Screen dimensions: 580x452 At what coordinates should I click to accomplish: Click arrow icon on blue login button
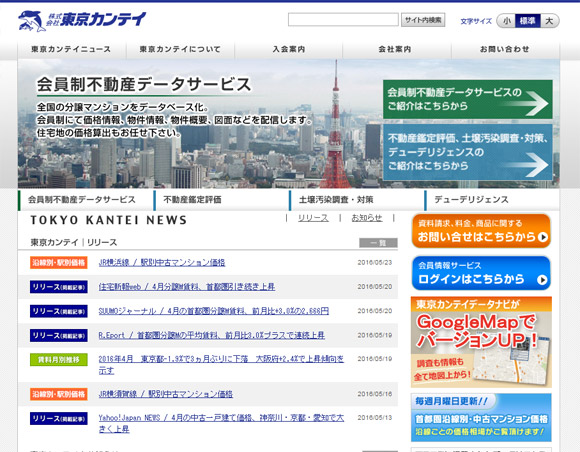point(543,280)
